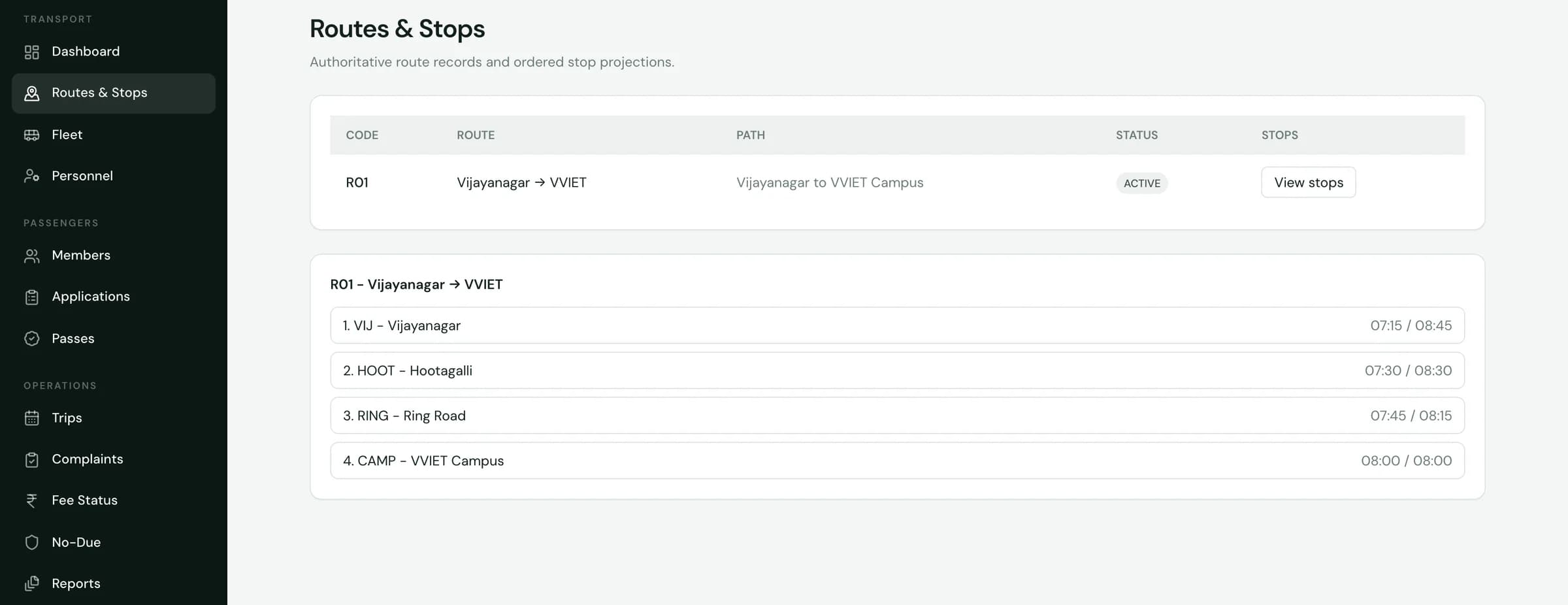Click the Vijayanagar → VVIET route name
Image resolution: width=1568 pixels, height=605 pixels.
[x=521, y=183]
